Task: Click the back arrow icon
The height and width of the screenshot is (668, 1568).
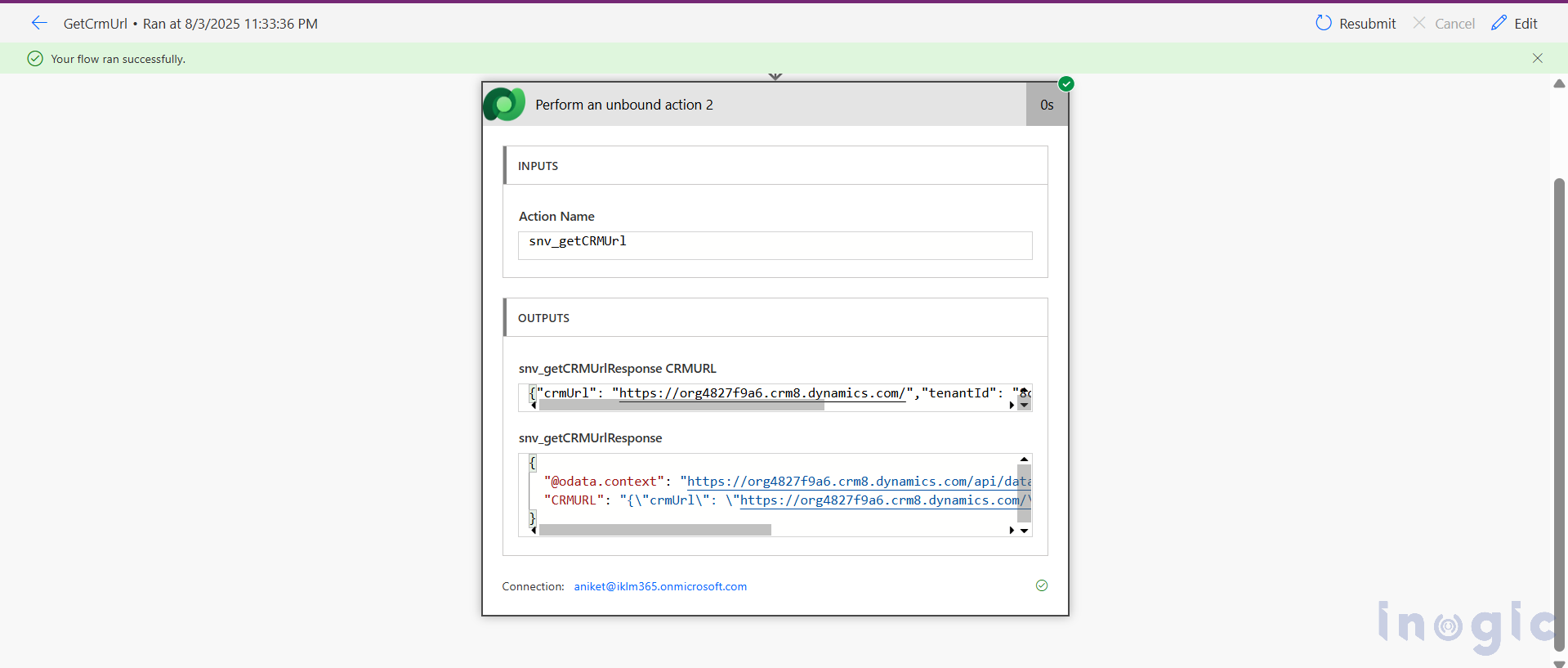Action: [39, 23]
